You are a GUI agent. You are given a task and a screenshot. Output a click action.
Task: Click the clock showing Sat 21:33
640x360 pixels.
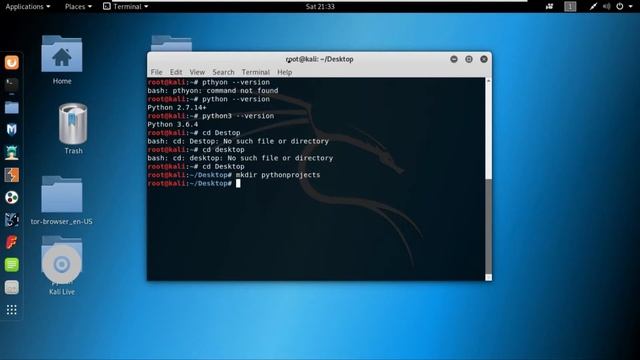pyautogui.click(x=320, y=7)
